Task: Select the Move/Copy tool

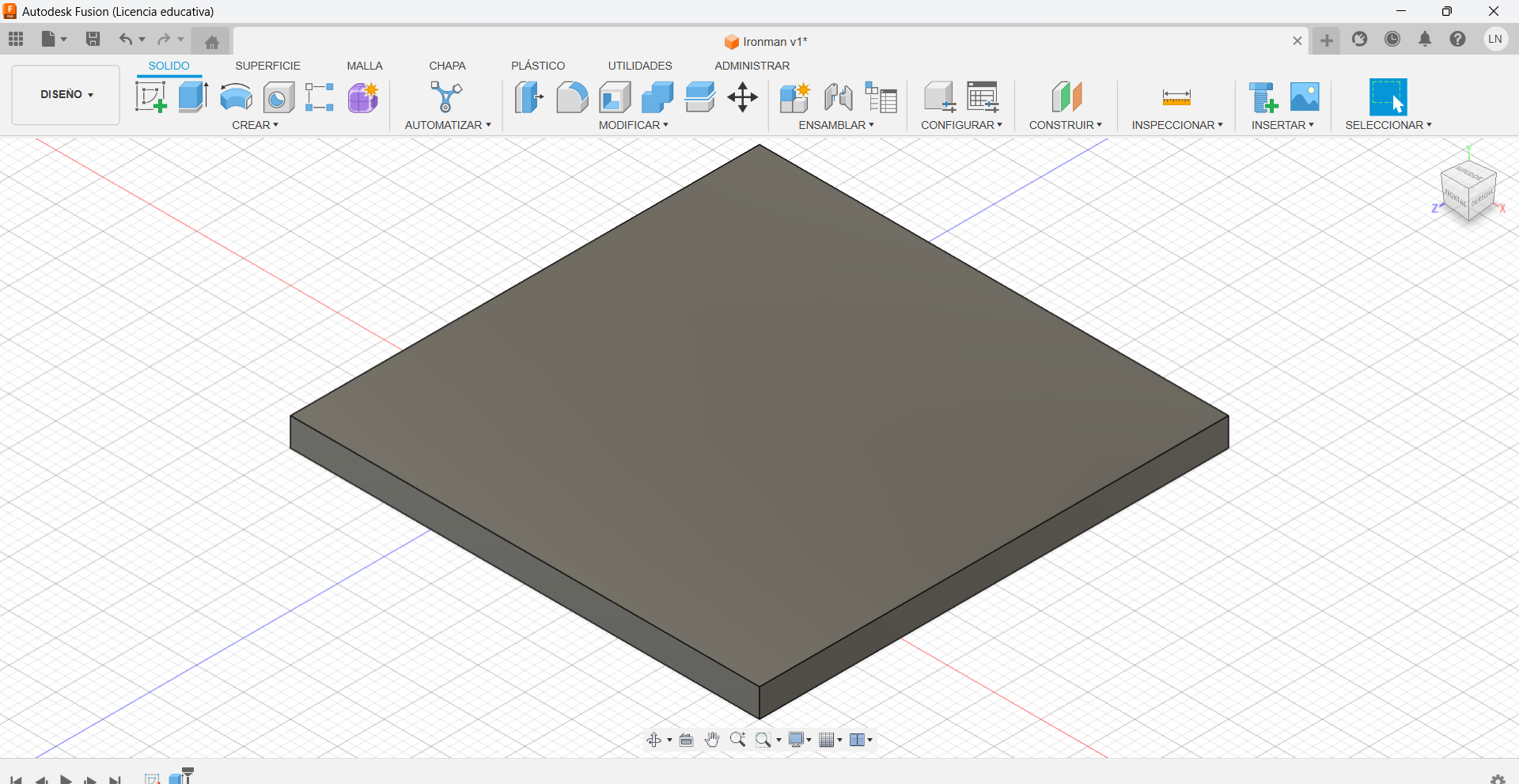Action: click(743, 97)
